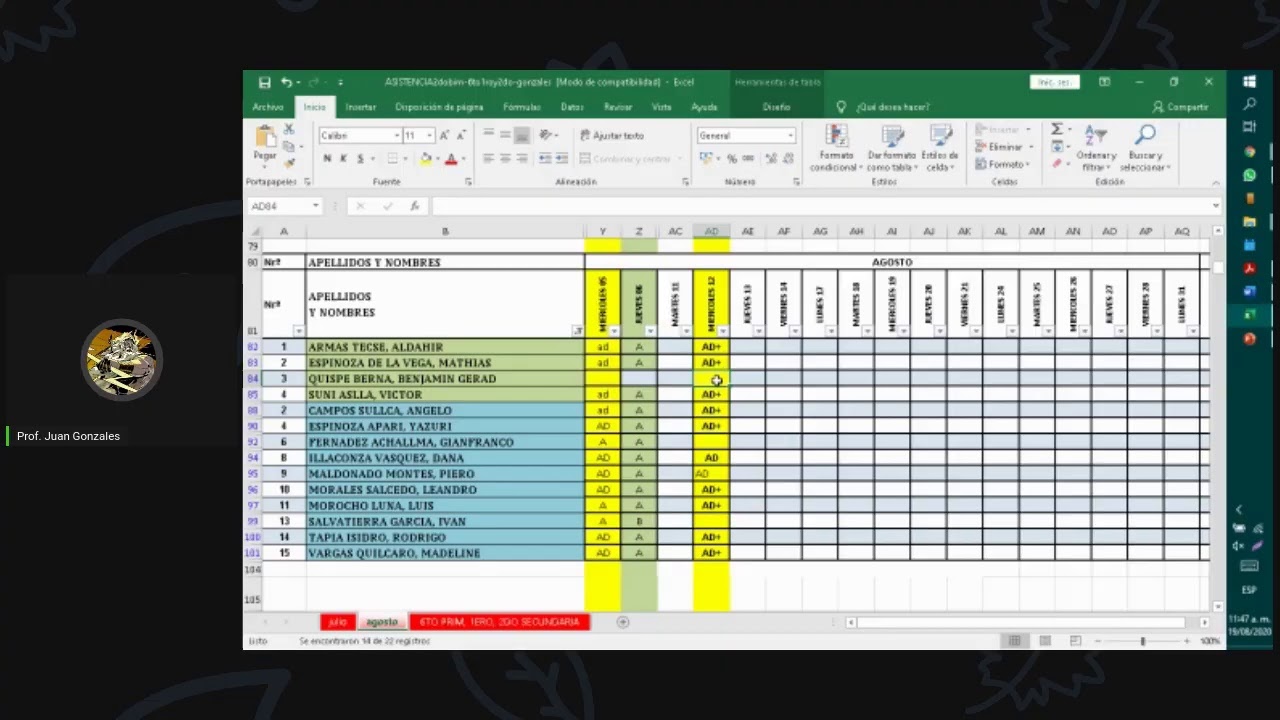1280x720 pixels.
Task: Open the Archivo tab
Action: [x=268, y=107]
